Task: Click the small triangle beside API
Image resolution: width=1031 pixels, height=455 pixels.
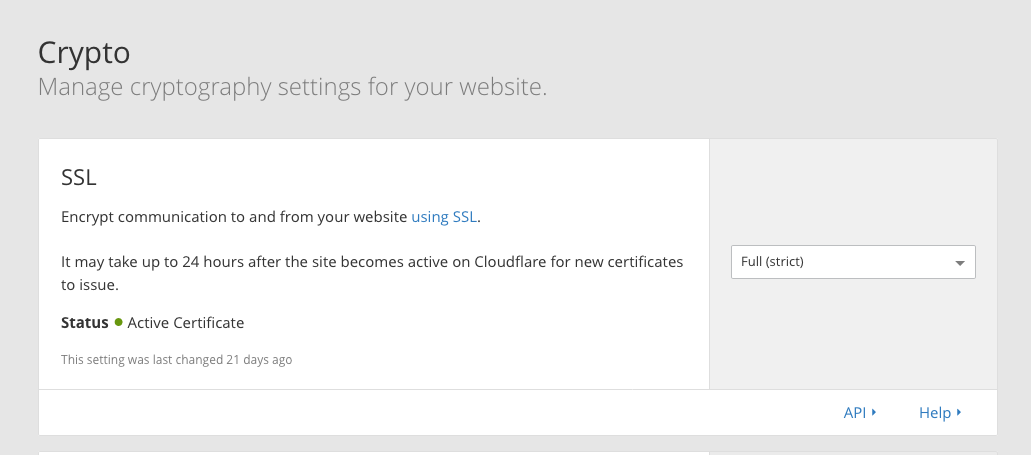Action: pyautogui.click(x=874, y=411)
